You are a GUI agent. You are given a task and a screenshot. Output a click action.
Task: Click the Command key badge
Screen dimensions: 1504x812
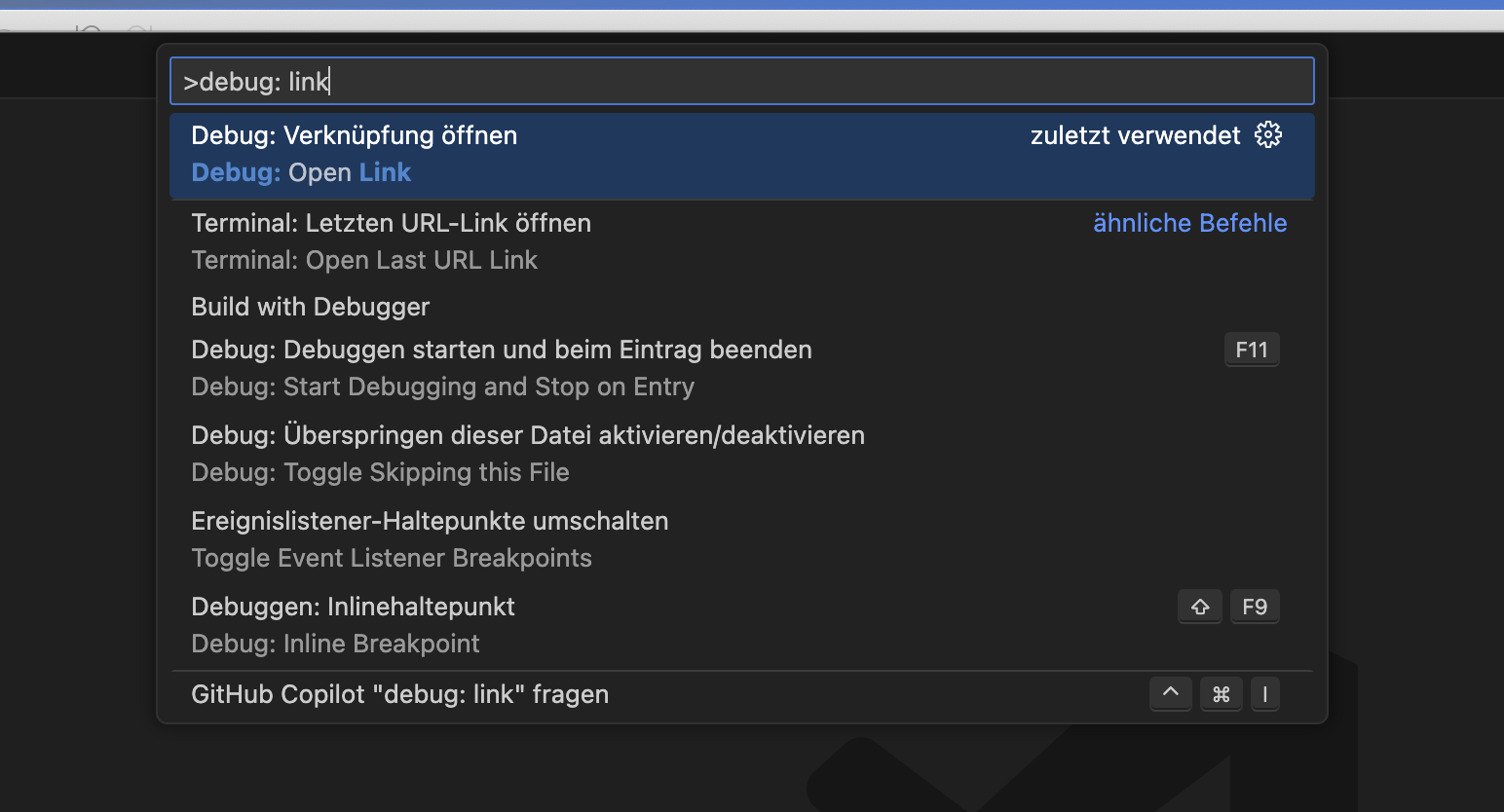pos(1221,693)
